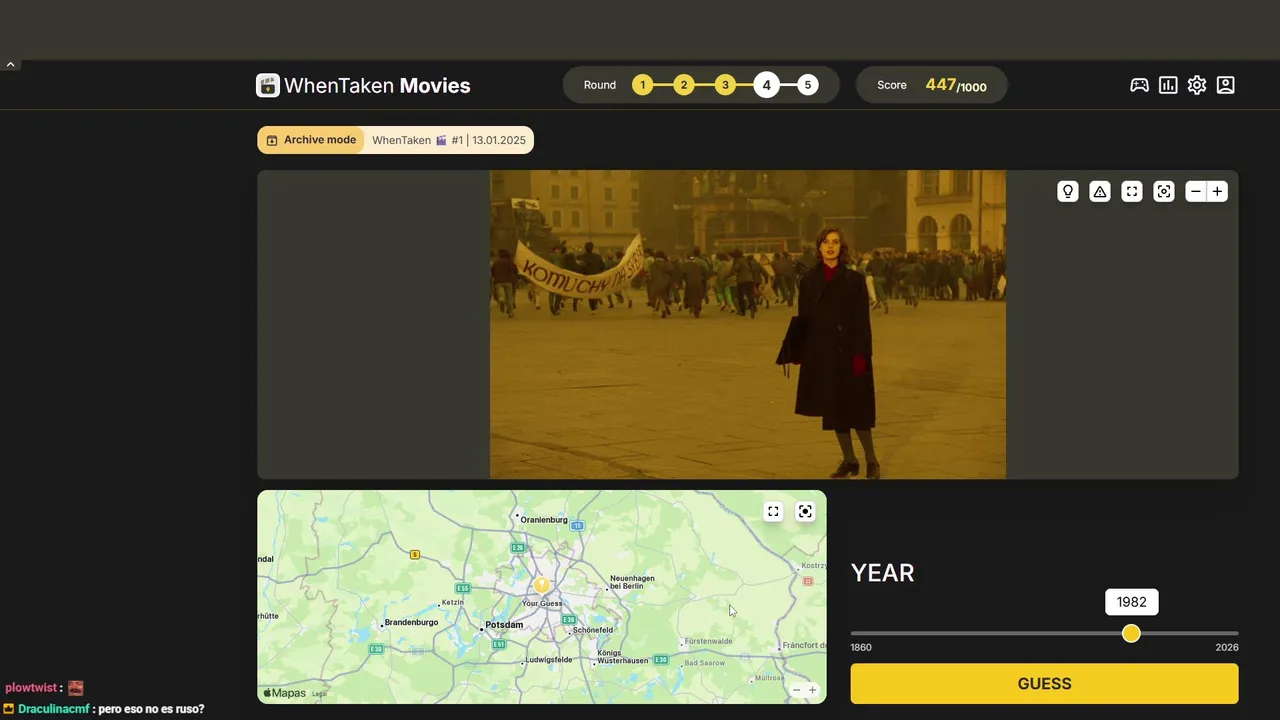This screenshot has width=1280, height=720.
Task: Collapse the top bar chevron
Action: [10, 64]
